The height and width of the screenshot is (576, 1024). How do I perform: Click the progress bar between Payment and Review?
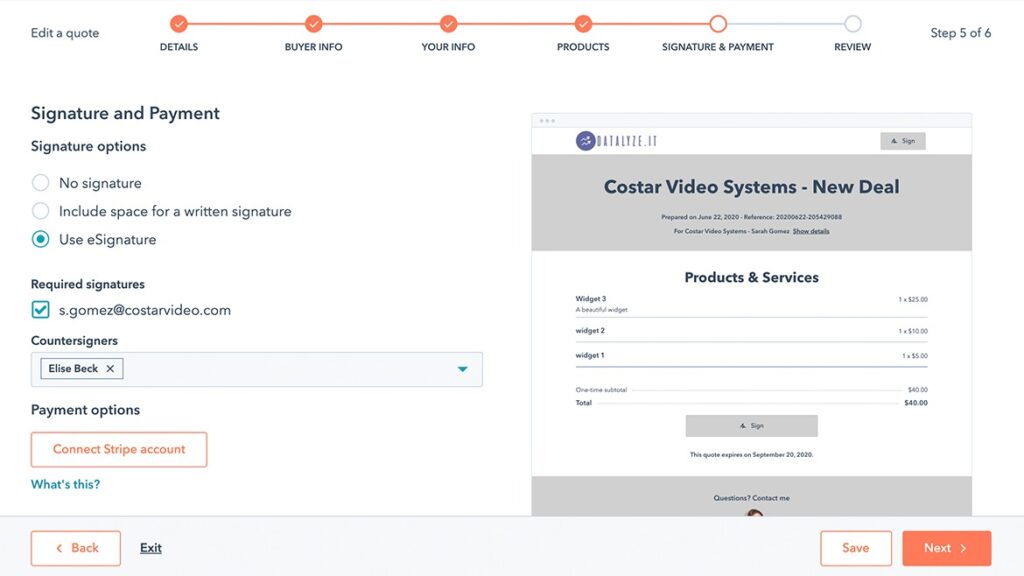point(785,22)
